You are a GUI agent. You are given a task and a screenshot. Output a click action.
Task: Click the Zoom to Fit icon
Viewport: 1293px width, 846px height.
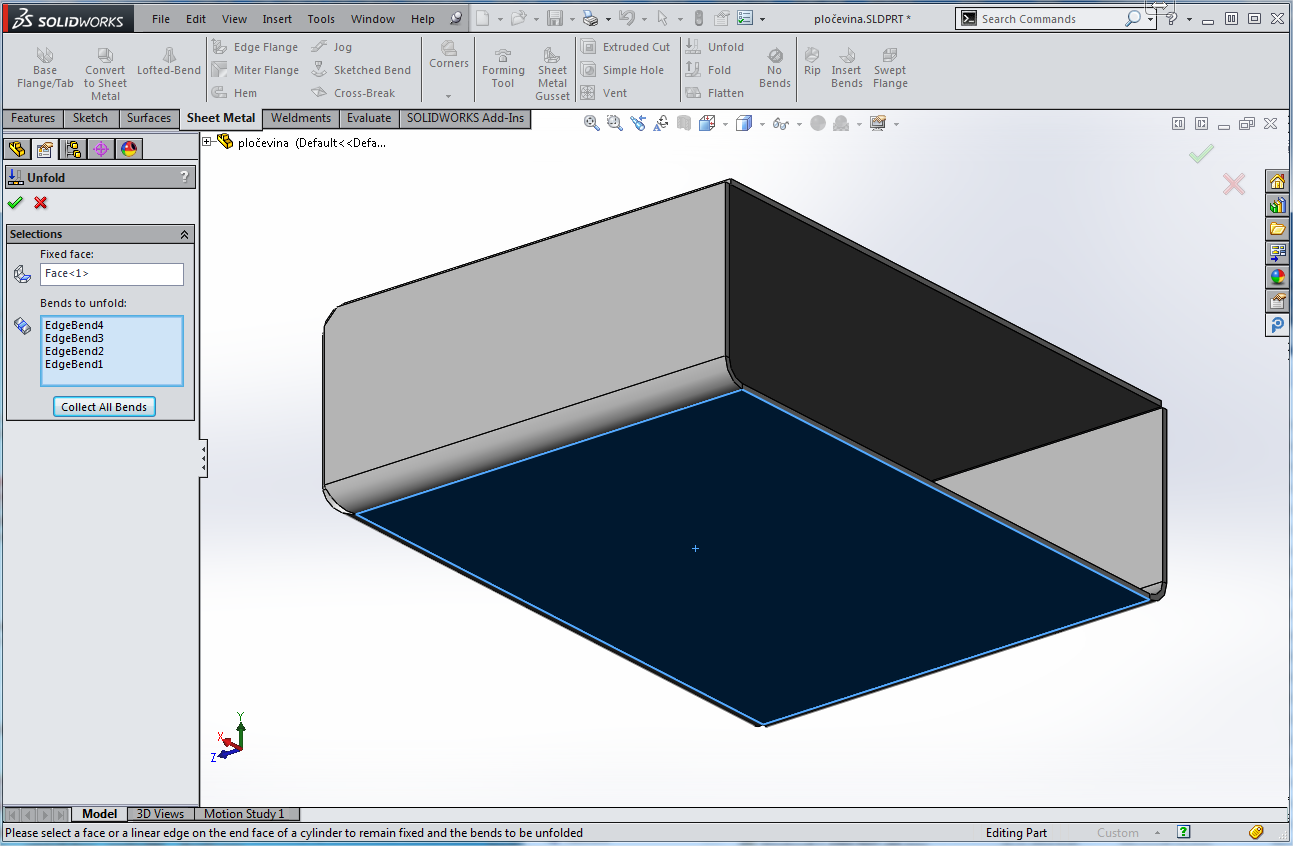(592, 123)
